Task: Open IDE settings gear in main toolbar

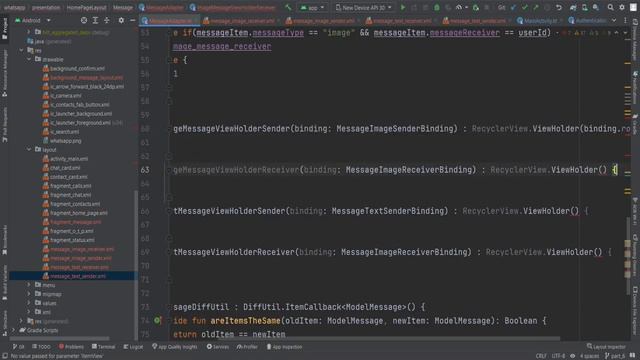Action: click(622, 7)
